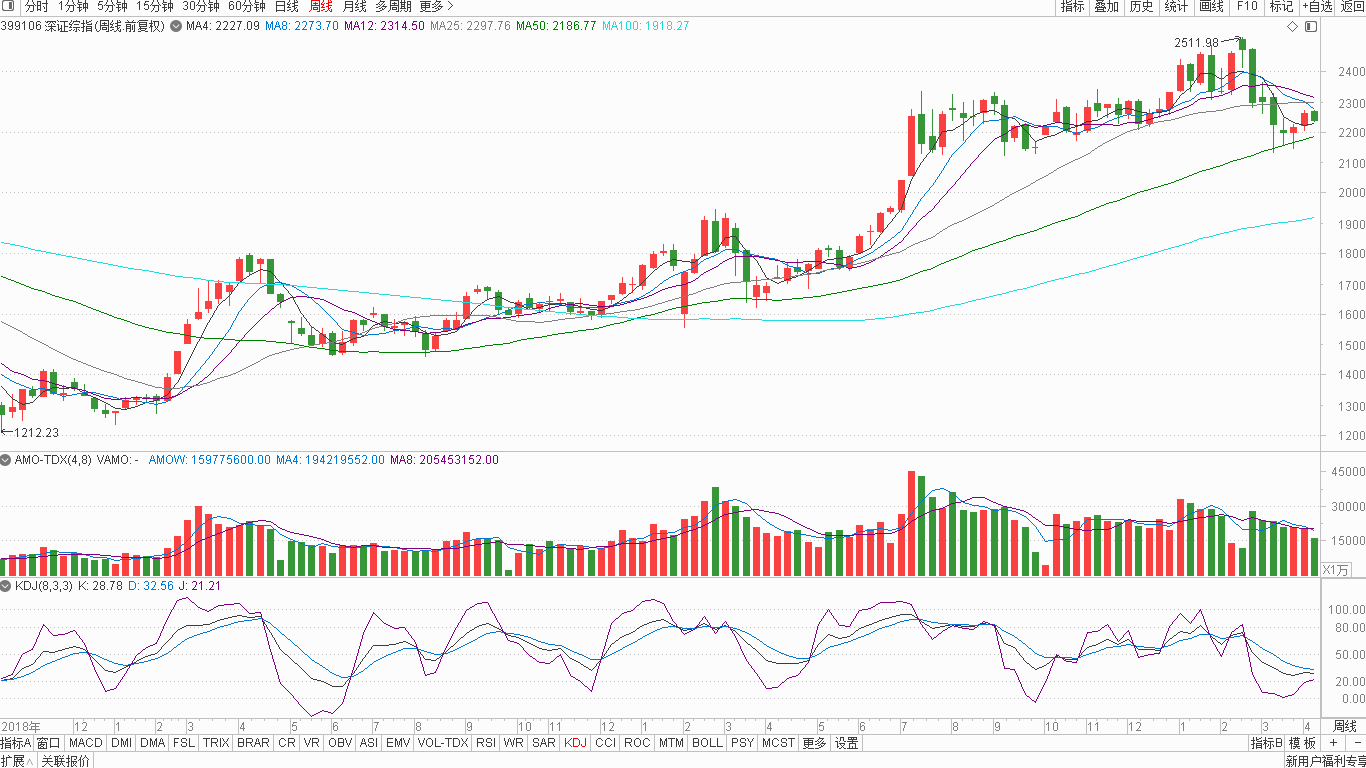Switch indicator to VR

[312, 743]
